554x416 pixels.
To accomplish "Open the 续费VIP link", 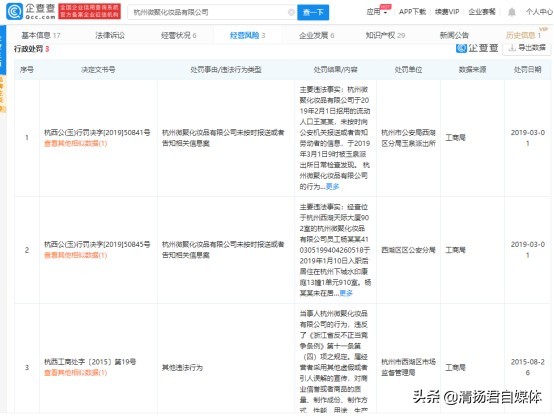I will (x=447, y=12).
